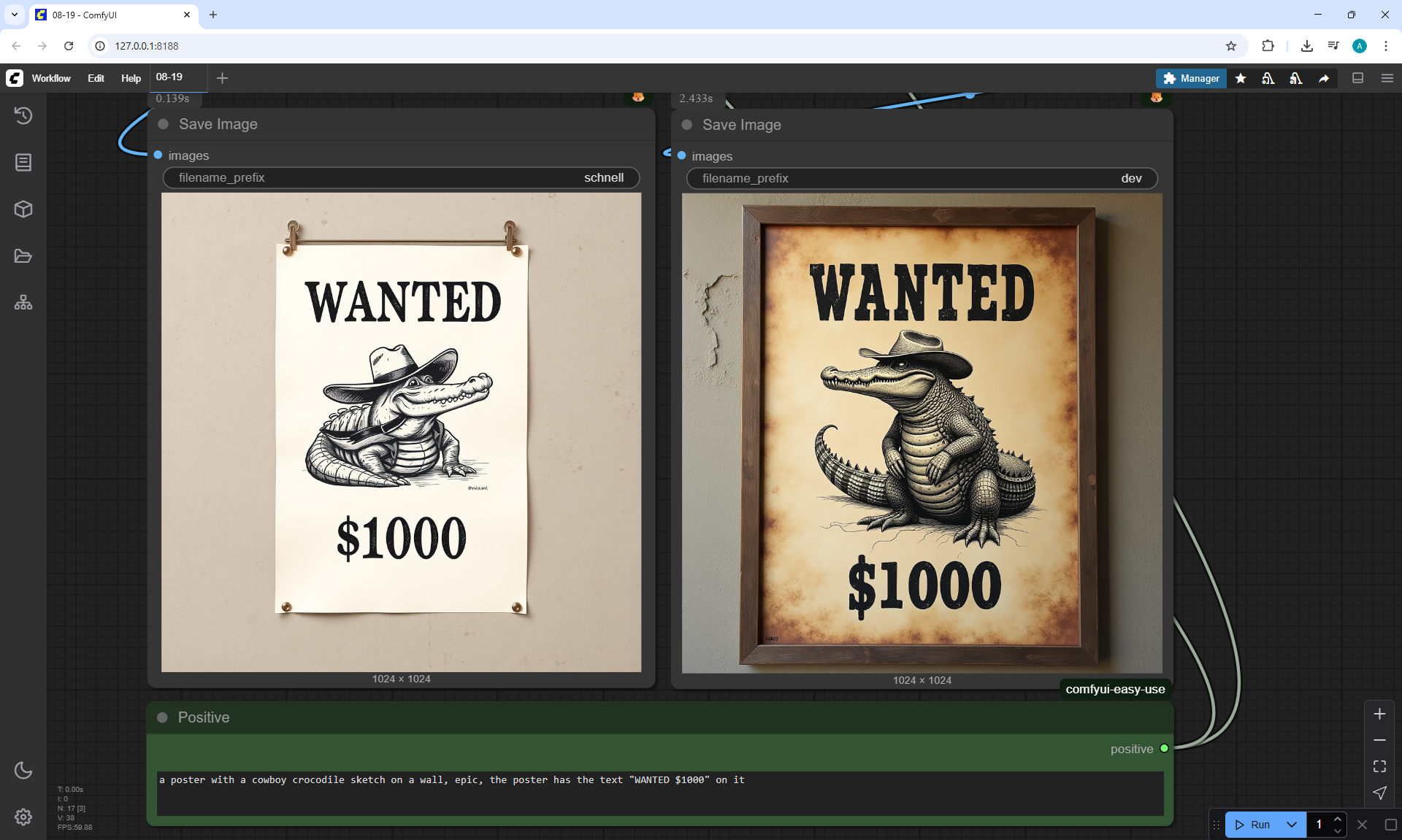Open ComfyUI settings gear icon

click(x=23, y=817)
